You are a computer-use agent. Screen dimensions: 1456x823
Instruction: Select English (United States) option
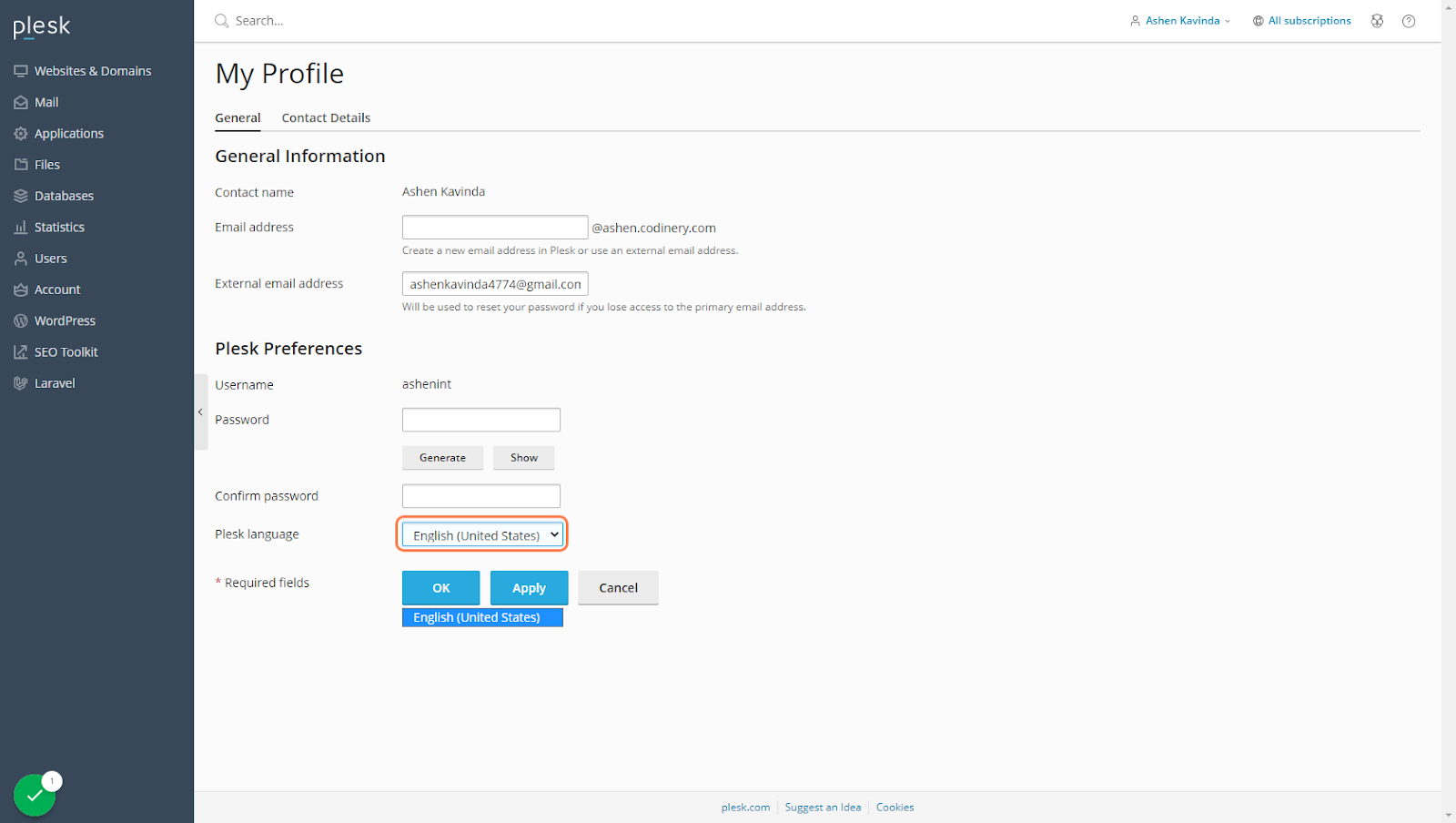(482, 617)
